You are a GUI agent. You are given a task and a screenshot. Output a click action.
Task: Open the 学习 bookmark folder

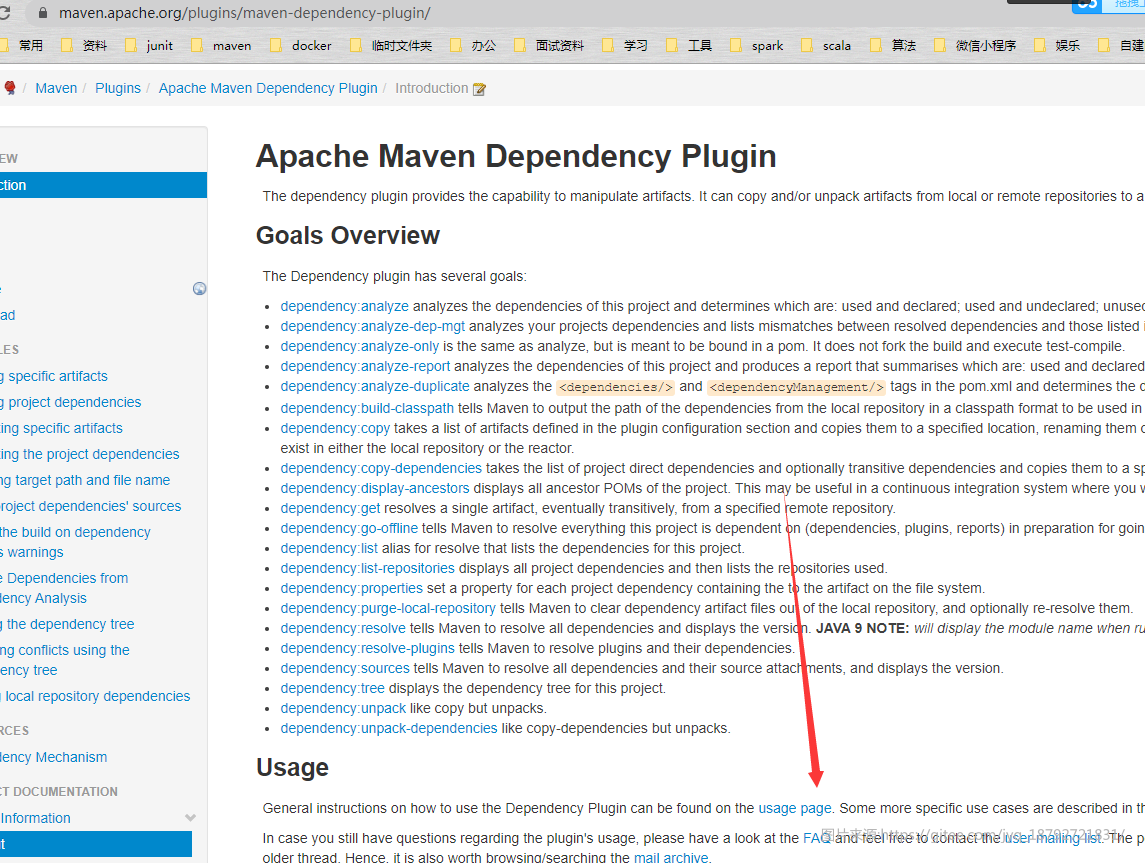pyautogui.click(x=625, y=45)
